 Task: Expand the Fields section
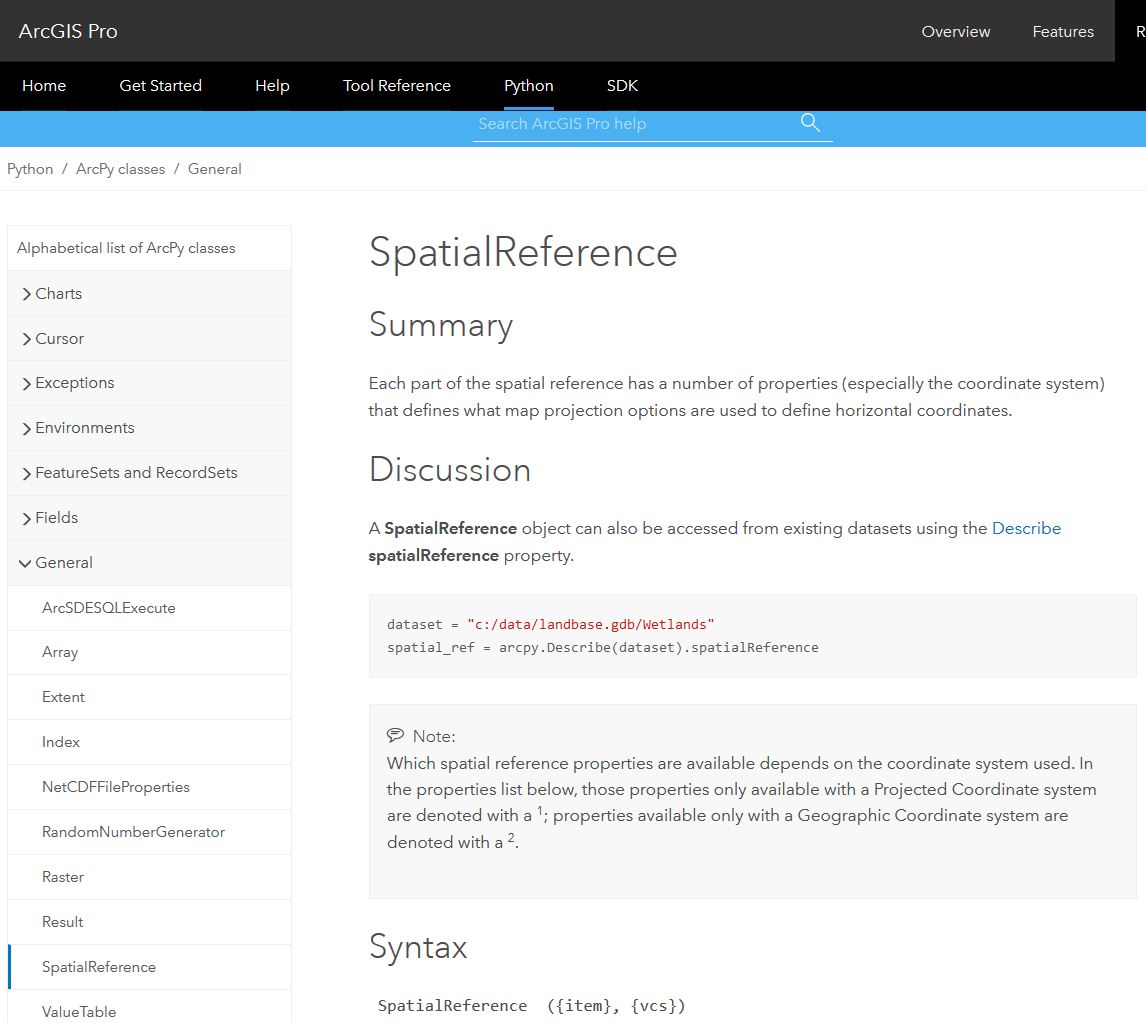149,518
